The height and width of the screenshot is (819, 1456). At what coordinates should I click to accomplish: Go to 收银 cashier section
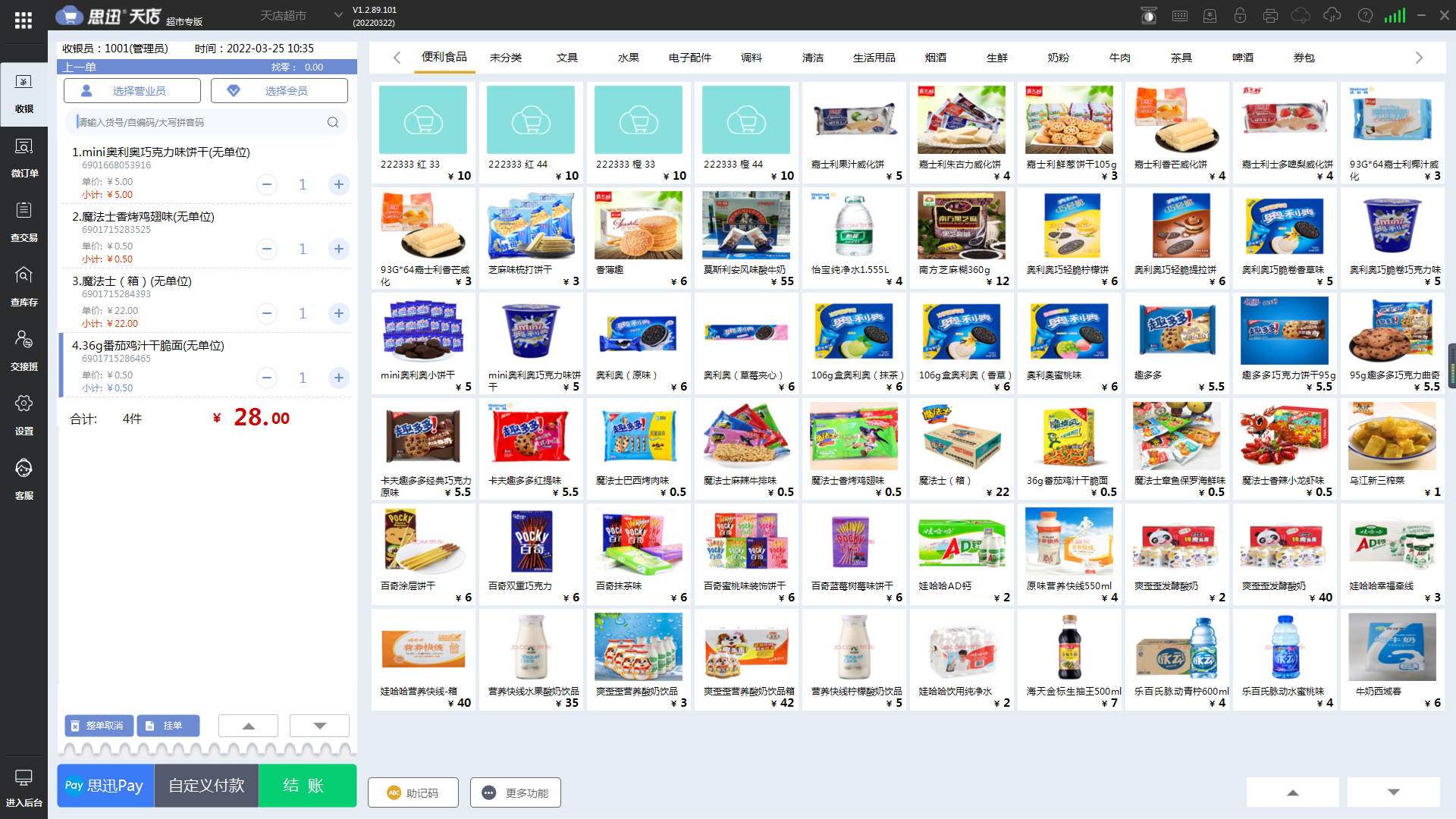click(24, 94)
